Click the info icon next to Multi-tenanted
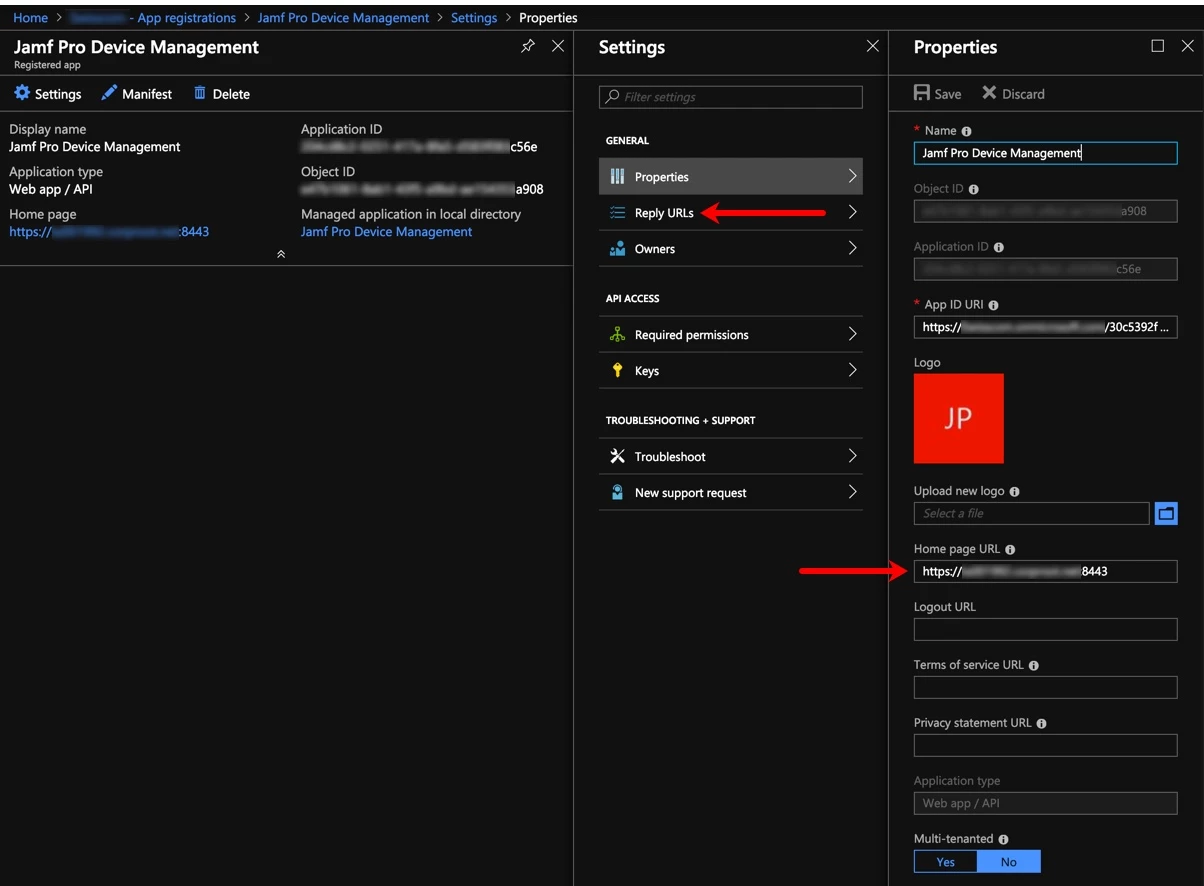 tap(1004, 840)
